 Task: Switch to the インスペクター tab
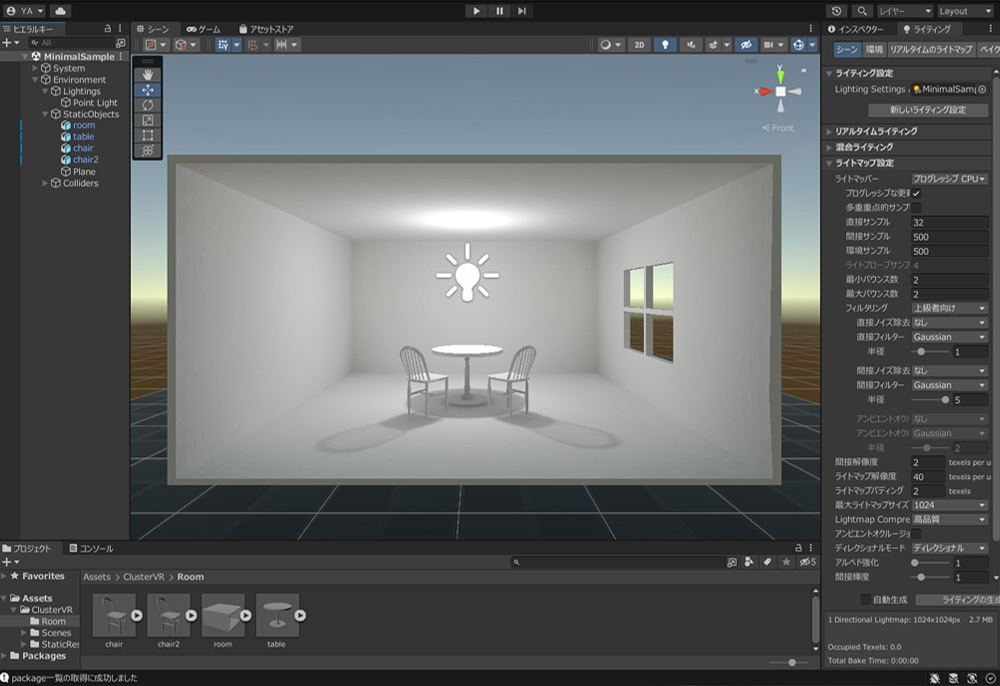click(x=859, y=30)
